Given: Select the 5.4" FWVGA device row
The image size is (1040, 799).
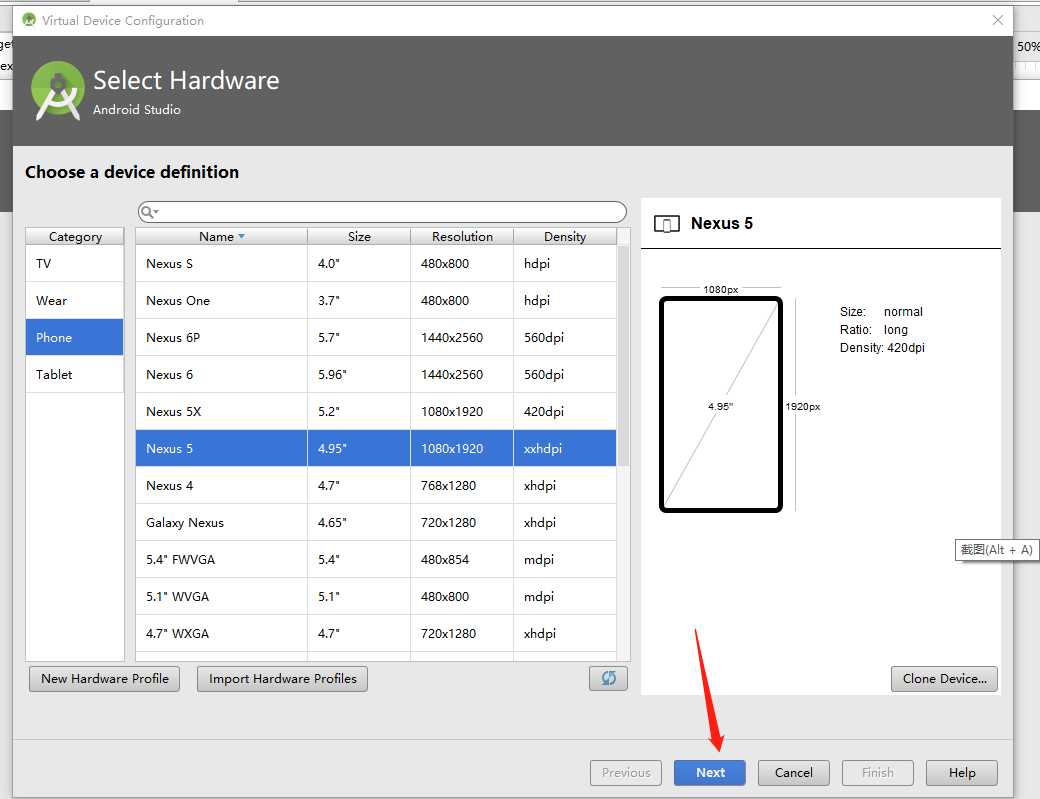Looking at the screenshot, I should pos(376,560).
